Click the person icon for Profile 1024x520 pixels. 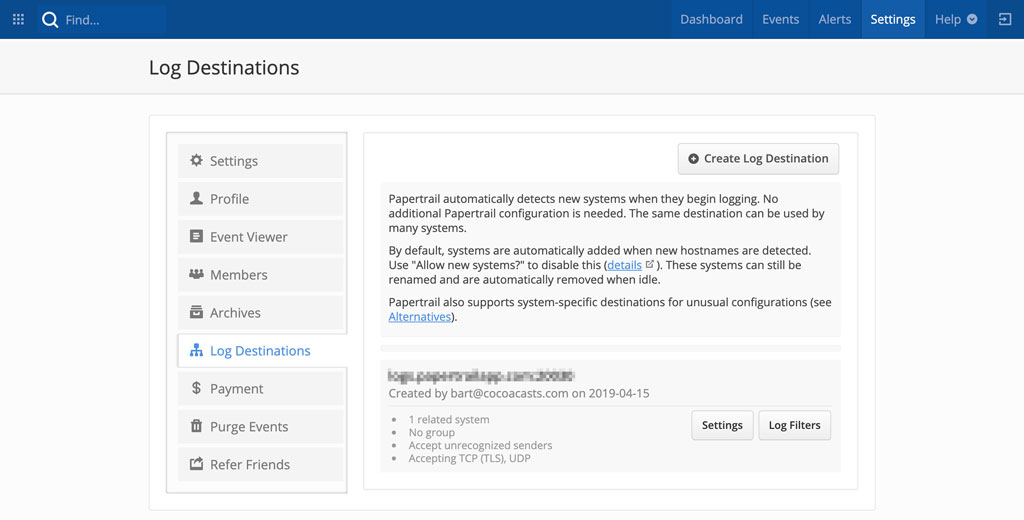click(196, 198)
